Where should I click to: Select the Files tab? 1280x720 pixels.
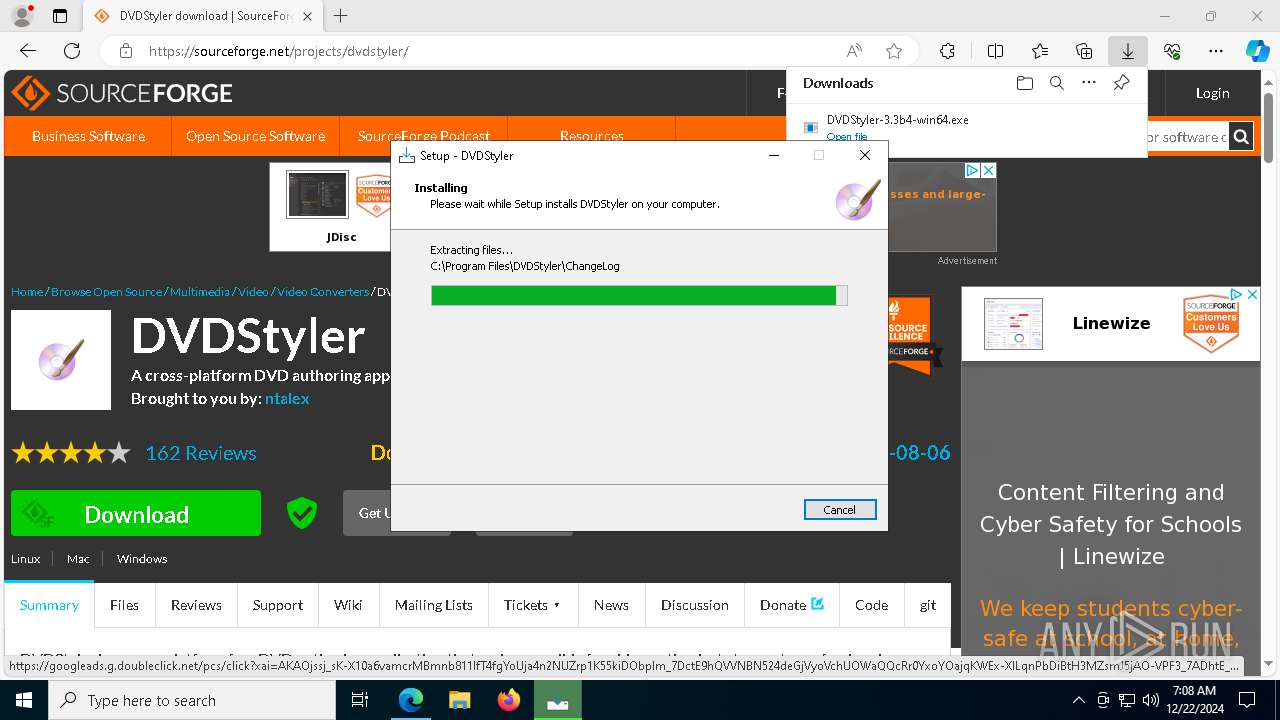(x=124, y=605)
